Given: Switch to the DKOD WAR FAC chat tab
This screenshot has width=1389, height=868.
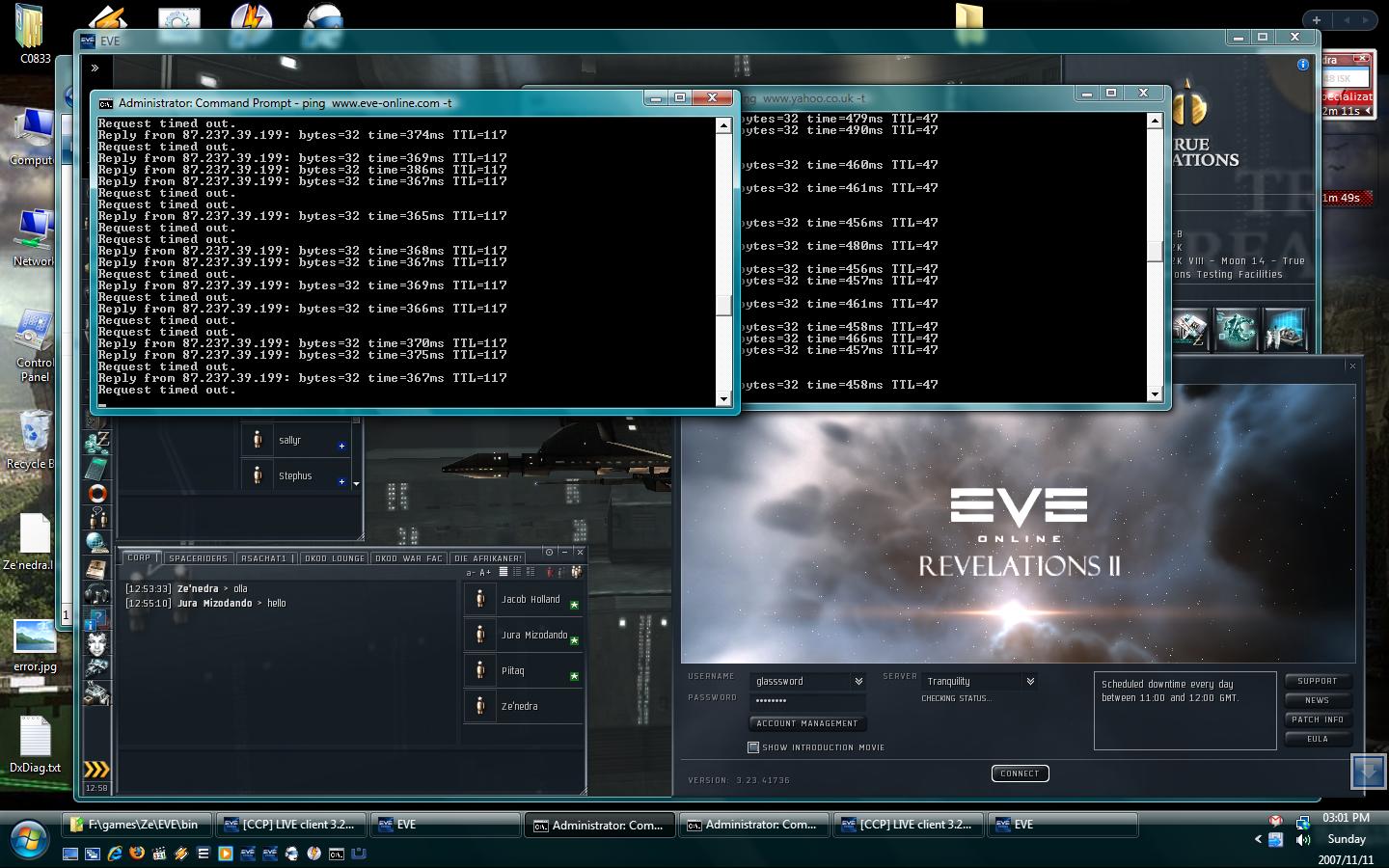Looking at the screenshot, I should tap(409, 557).
